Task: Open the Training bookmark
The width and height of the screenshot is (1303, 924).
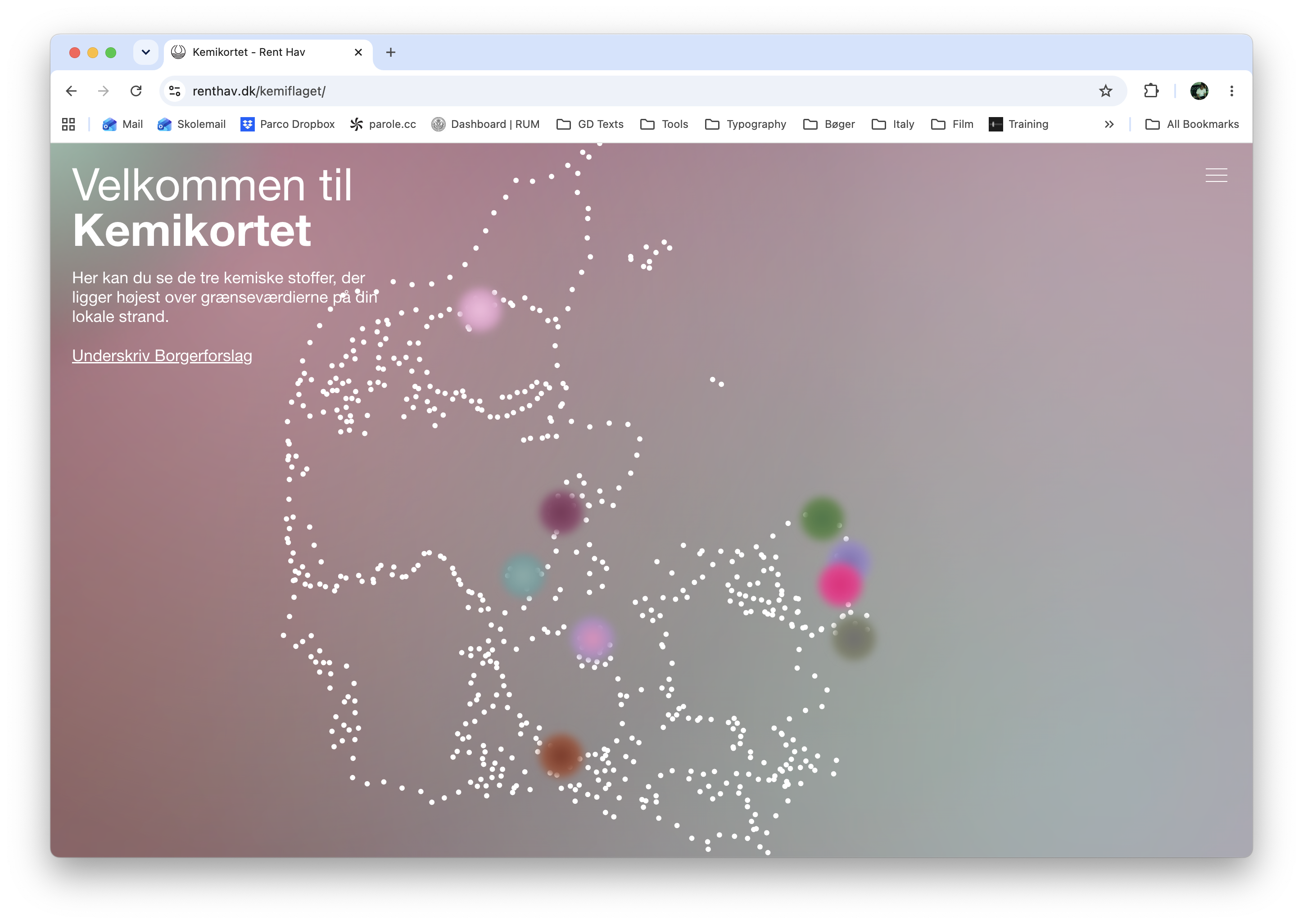Action: (x=1018, y=124)
